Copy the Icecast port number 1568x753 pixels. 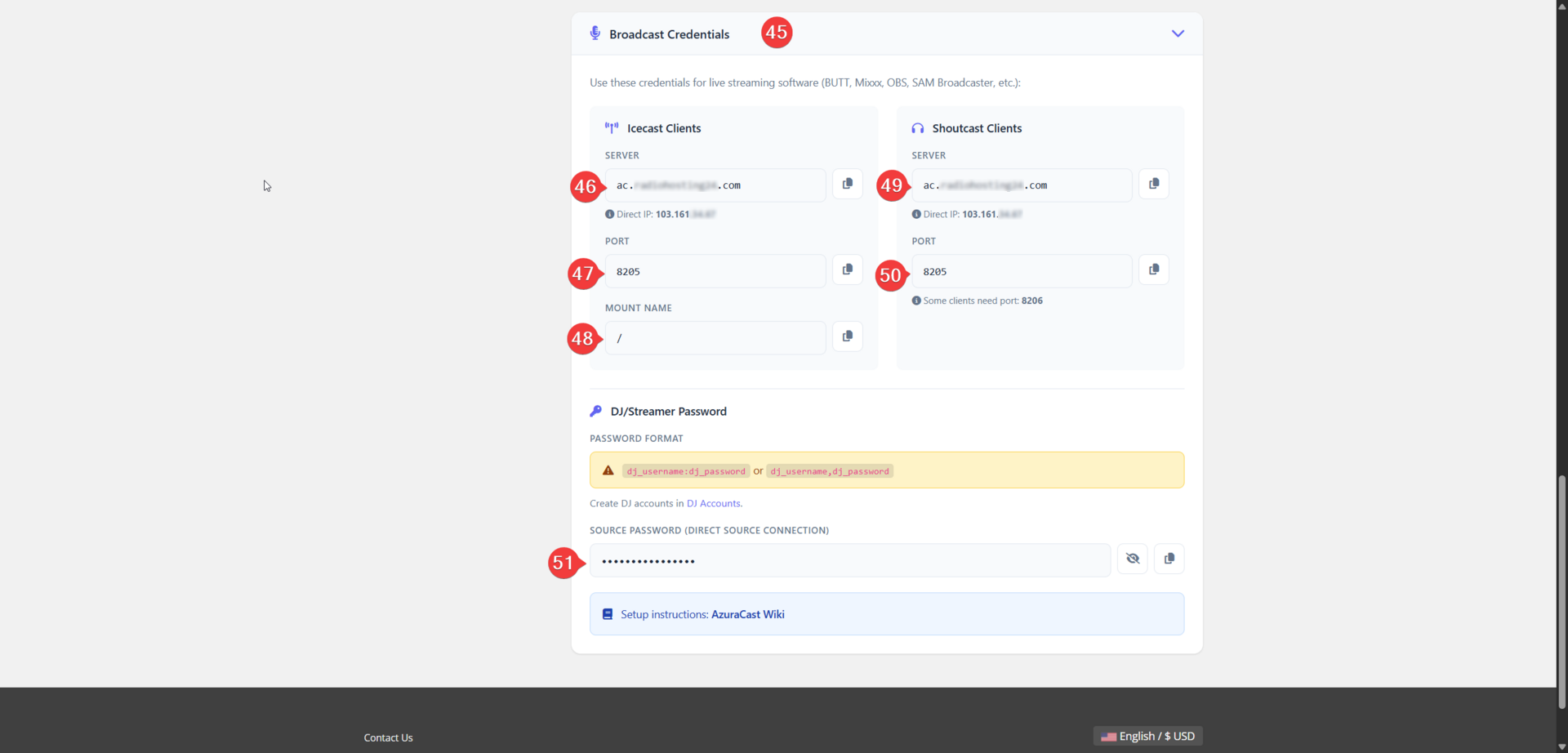click(847, 270)
